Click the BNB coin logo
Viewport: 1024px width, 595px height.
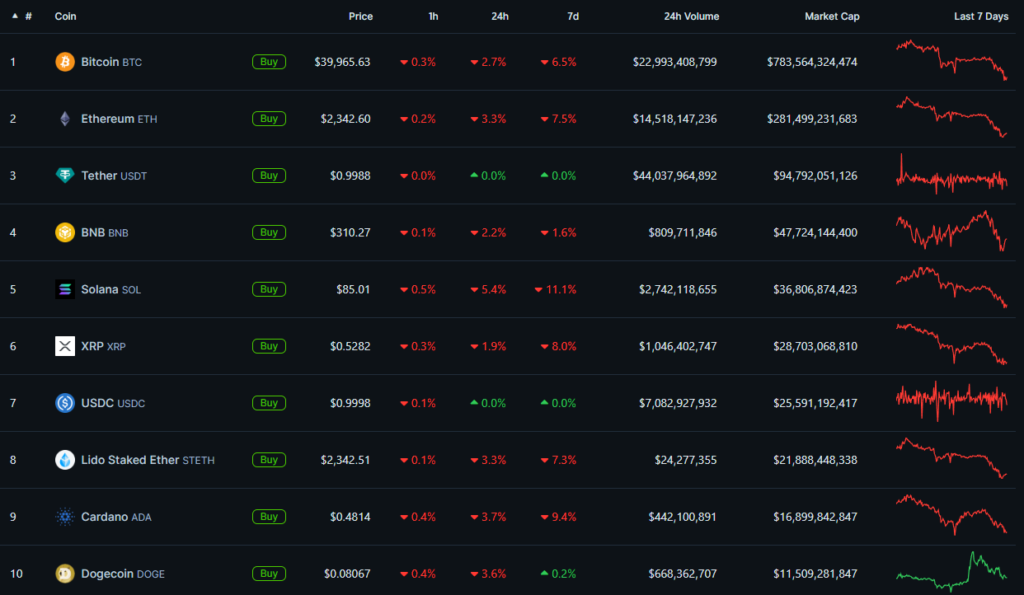coord(63,232)
